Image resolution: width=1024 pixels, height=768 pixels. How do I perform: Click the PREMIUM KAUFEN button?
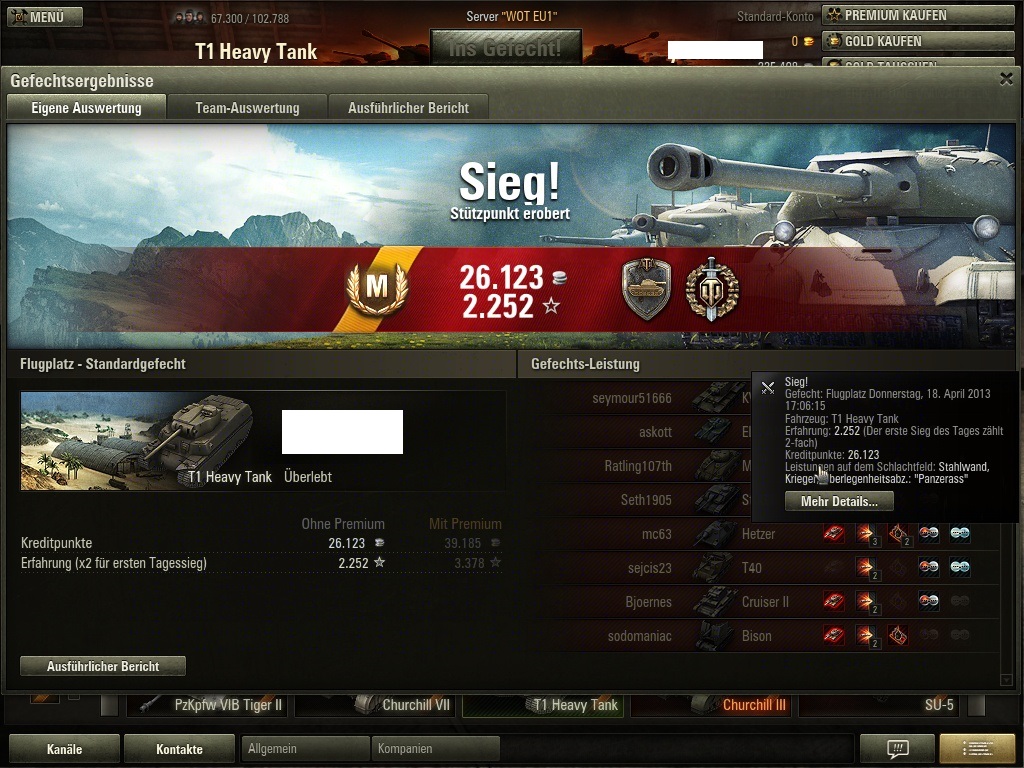click(x=918, y=16)
